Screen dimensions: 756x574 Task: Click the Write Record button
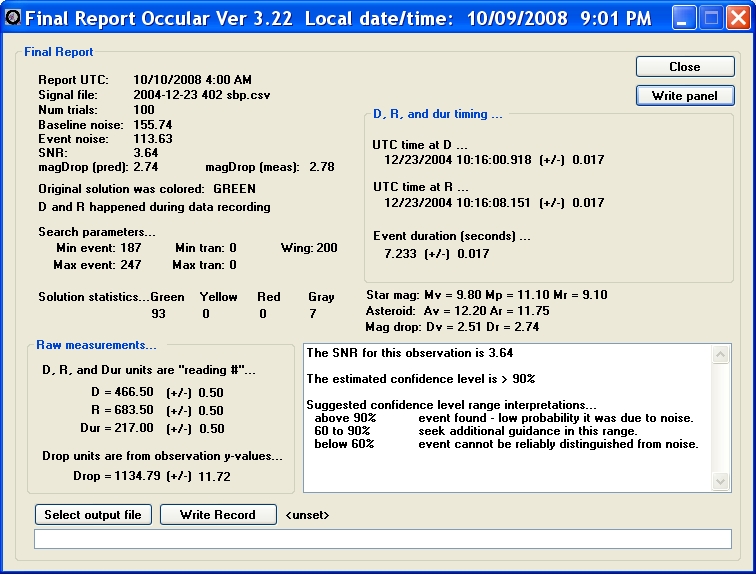point(218,515)
